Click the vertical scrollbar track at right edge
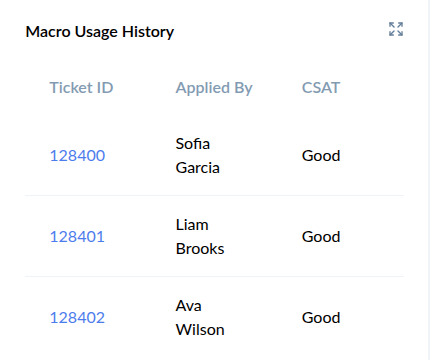Screen dimensions: 430x360 pos(429,180)
